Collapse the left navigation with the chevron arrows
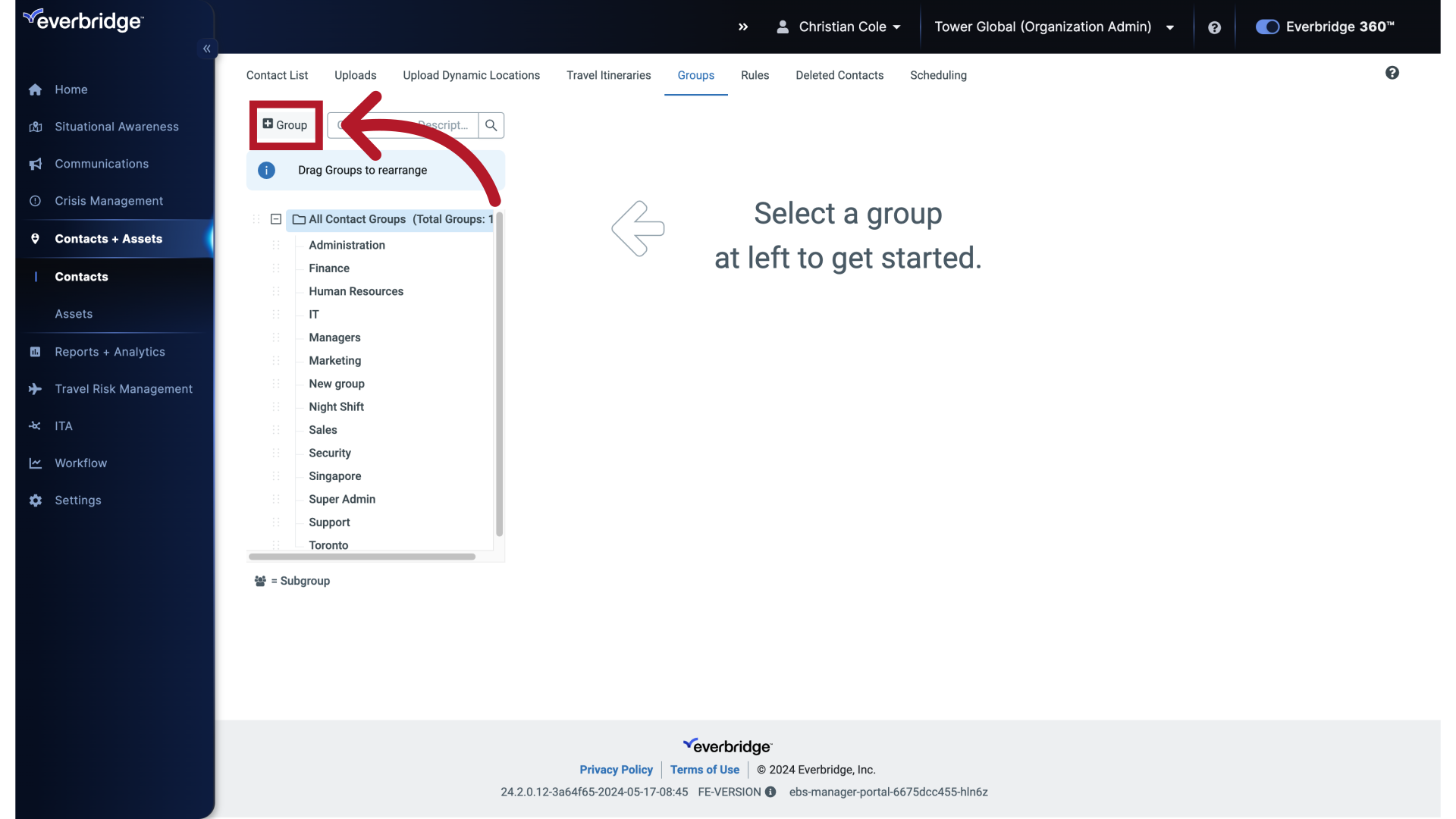The image size is (1456, 819). 206,49
